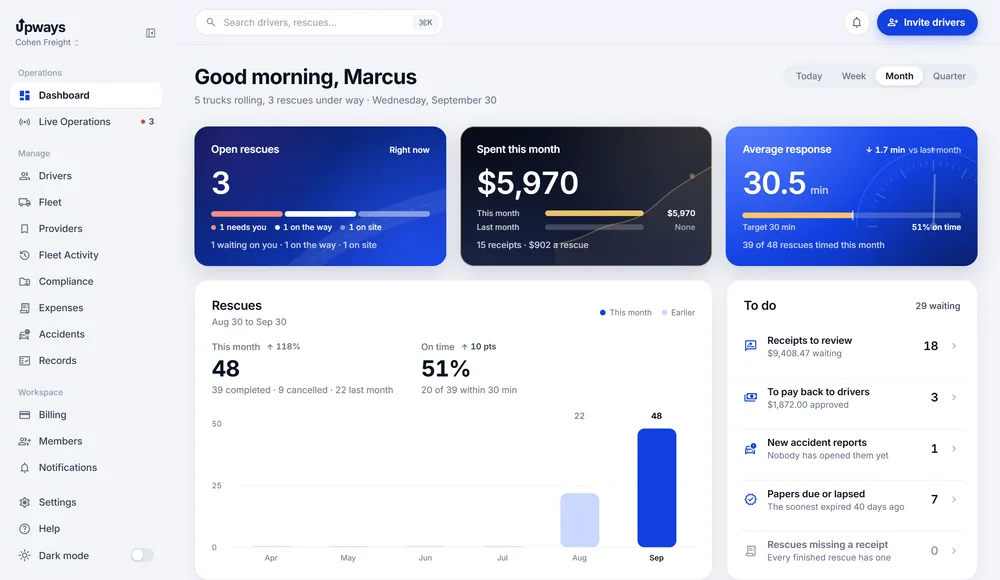Screen dimensions: 1000x580
Task: Expand Receipts to review row chevron
Action: 954,346
